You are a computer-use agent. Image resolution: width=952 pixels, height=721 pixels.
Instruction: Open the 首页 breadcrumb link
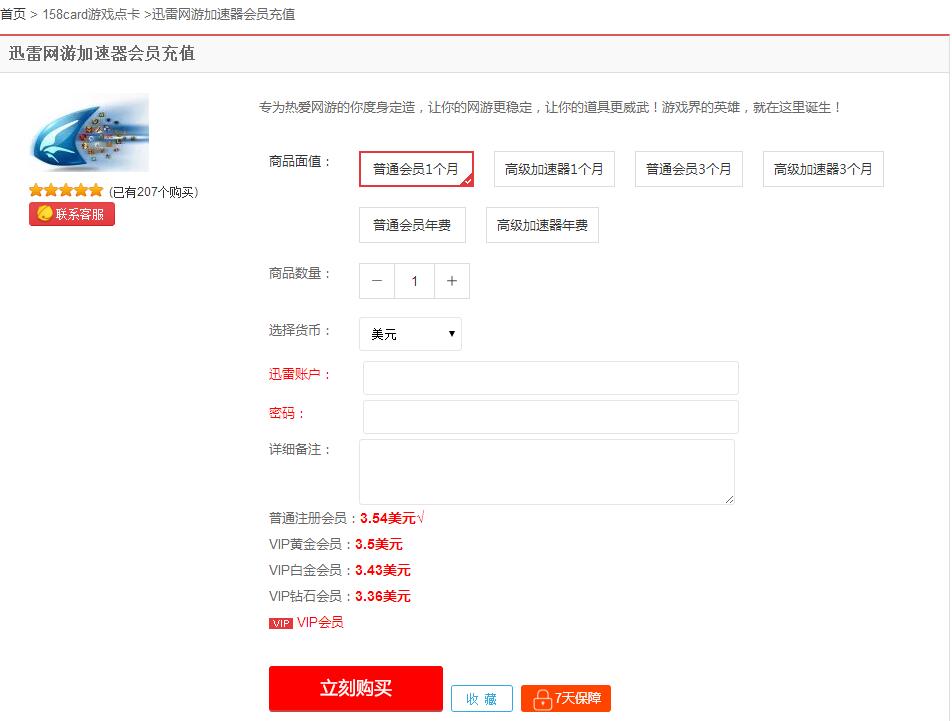point(13,14)
